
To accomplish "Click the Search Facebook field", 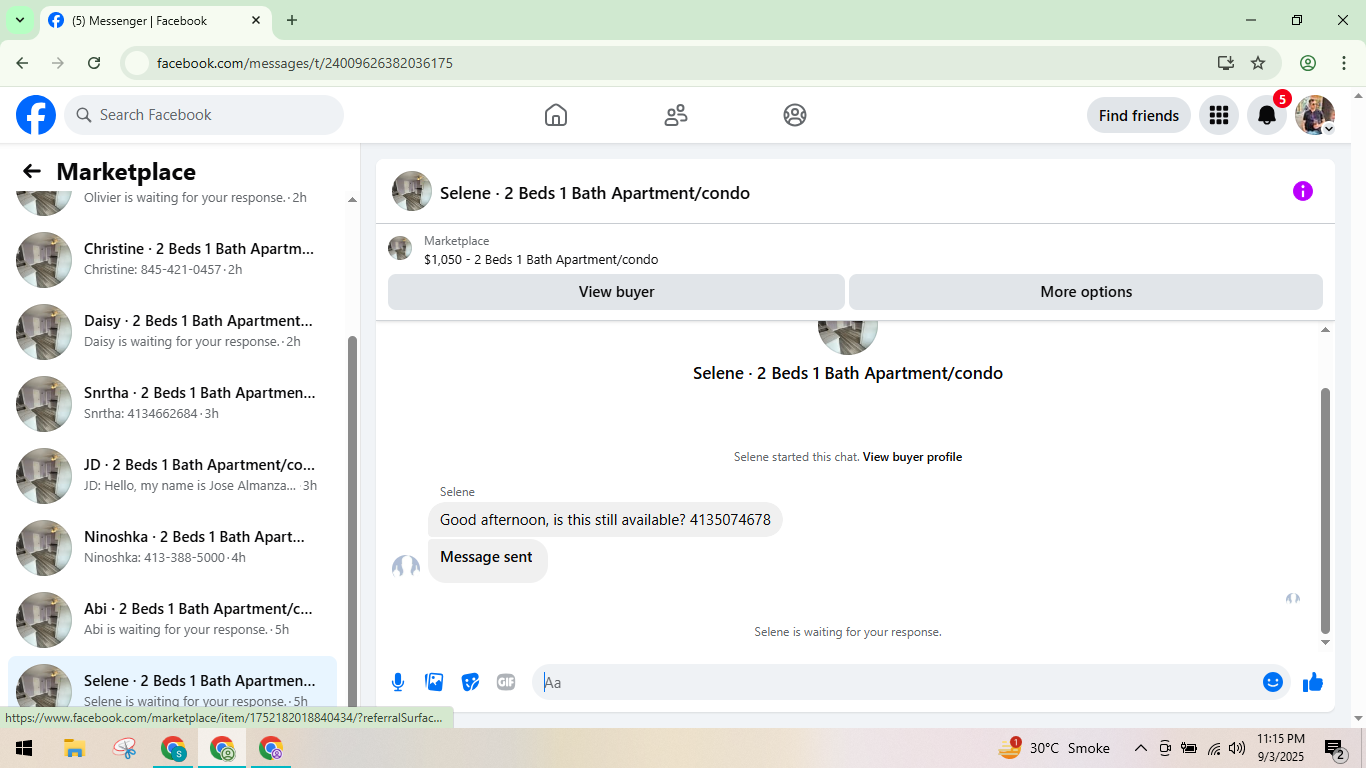I will (x=204, y=115).
